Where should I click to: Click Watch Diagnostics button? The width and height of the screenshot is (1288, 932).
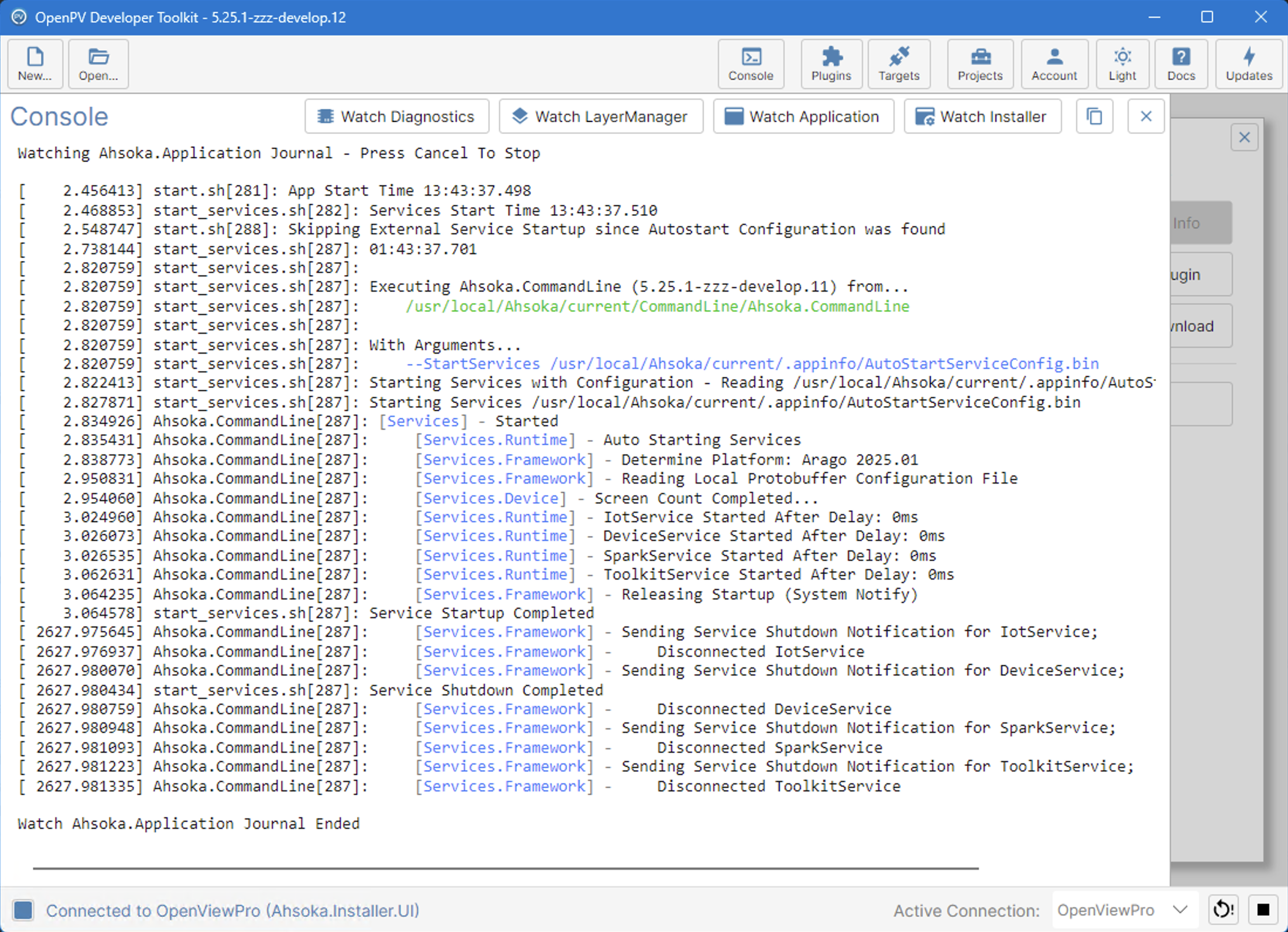click(x=397, y=117)
